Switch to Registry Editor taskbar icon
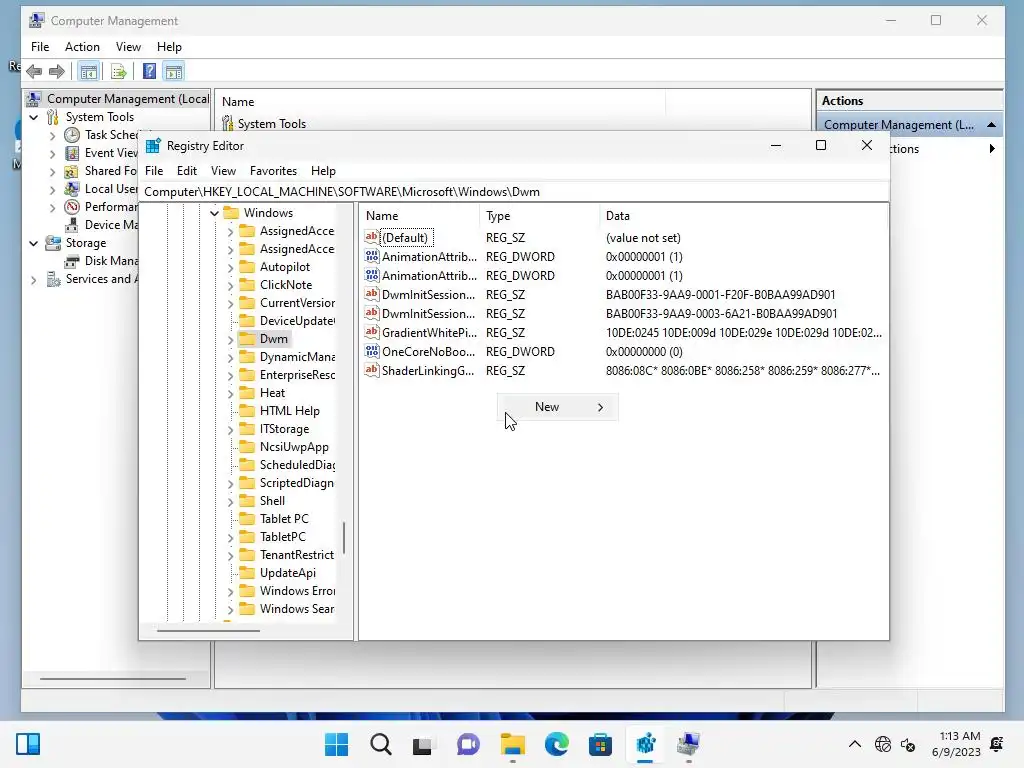Screen dimensions: 1024x768 pos(645,744)
